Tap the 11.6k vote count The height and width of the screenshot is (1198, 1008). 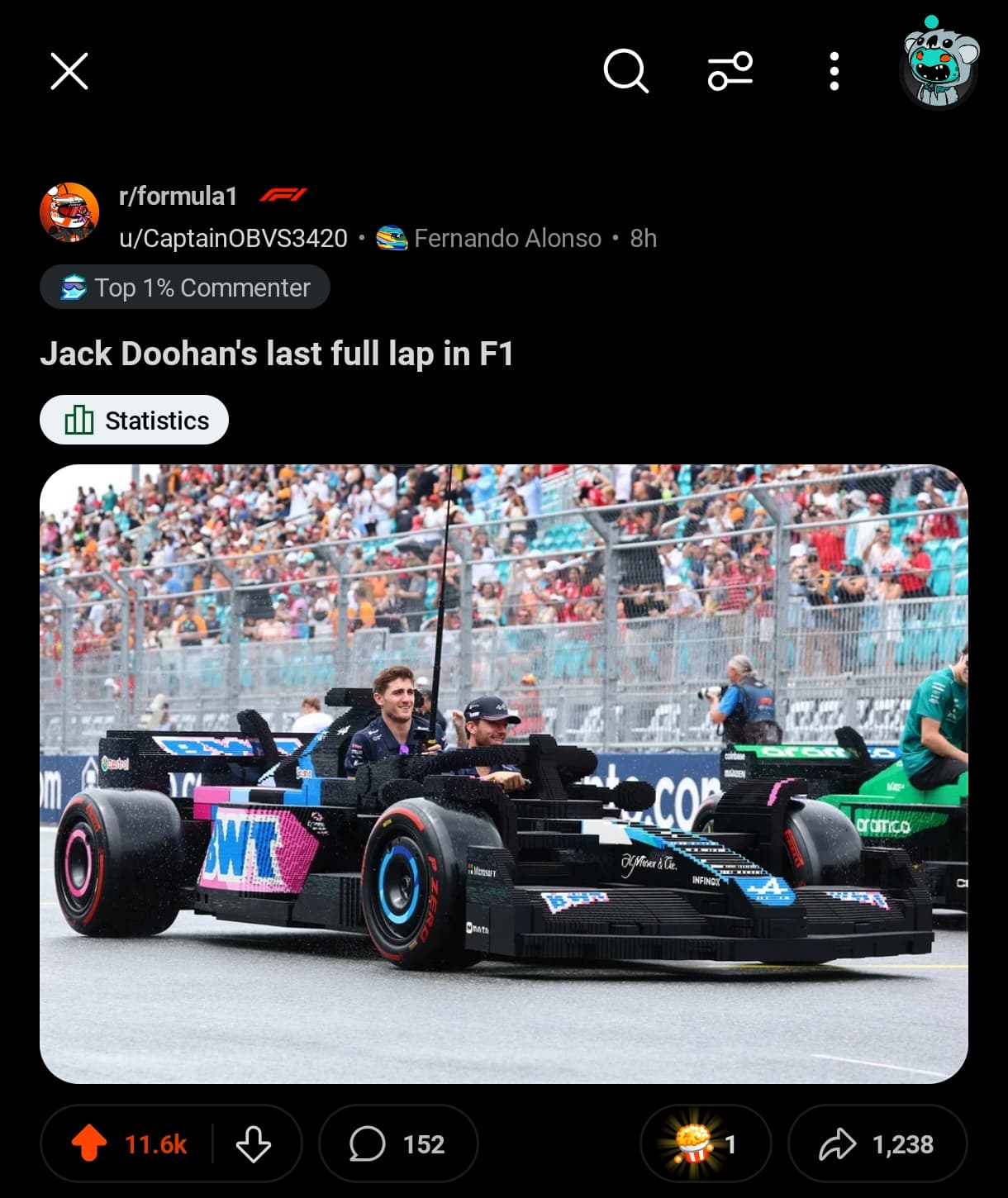(x=155, y=1144)
